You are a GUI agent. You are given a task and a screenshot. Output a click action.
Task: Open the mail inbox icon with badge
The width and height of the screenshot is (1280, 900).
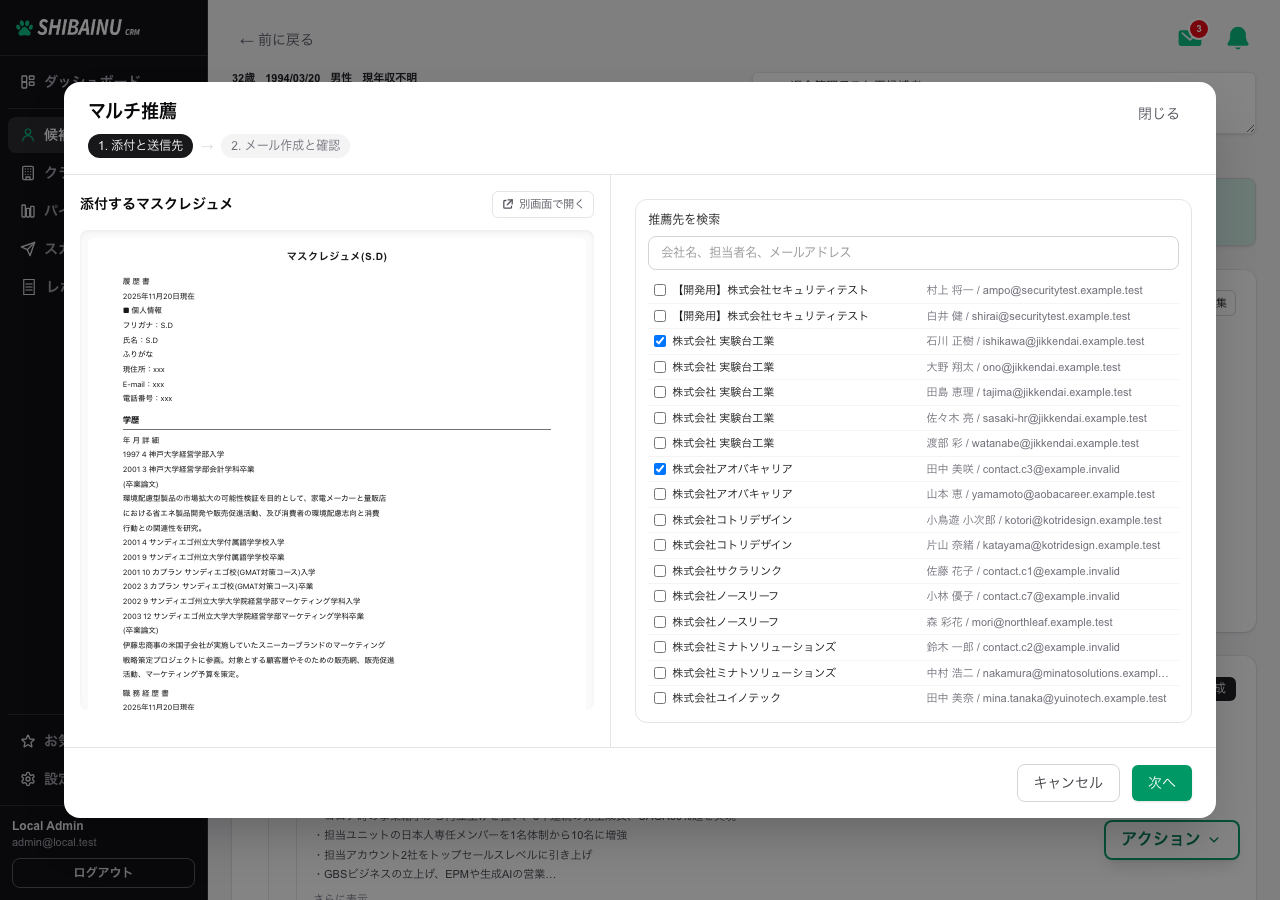pos(1191,36)
